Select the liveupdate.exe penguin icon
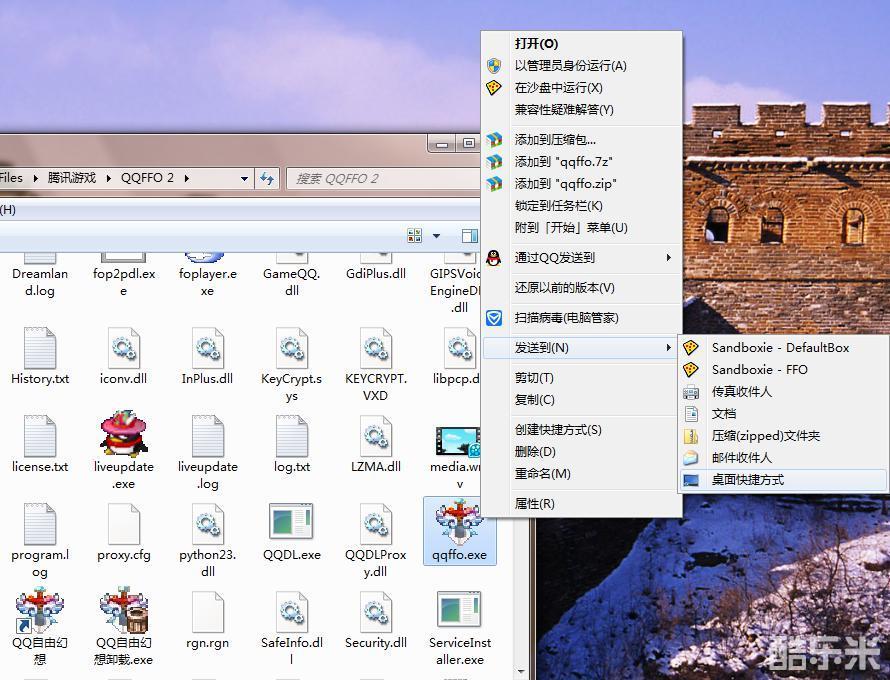Screen dimensions: 890x680 124,434
